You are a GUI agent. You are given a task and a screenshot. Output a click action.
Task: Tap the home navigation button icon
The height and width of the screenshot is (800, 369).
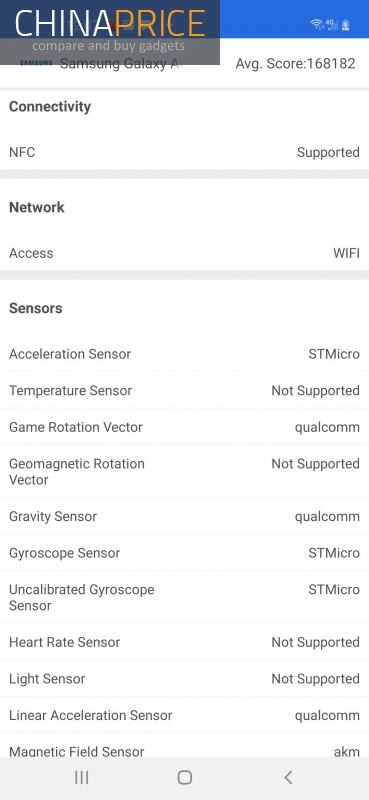184,777
